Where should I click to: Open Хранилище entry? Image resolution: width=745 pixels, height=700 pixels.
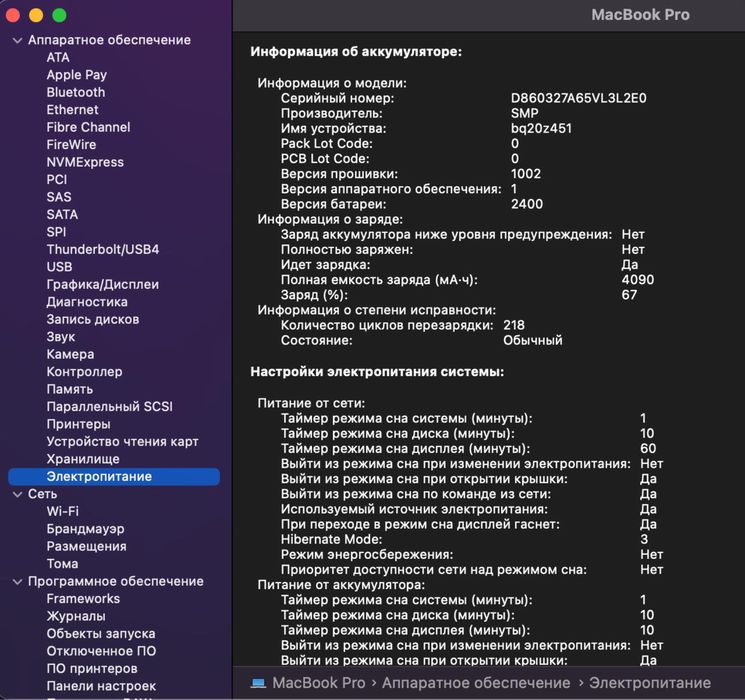[x=83, y=459]
